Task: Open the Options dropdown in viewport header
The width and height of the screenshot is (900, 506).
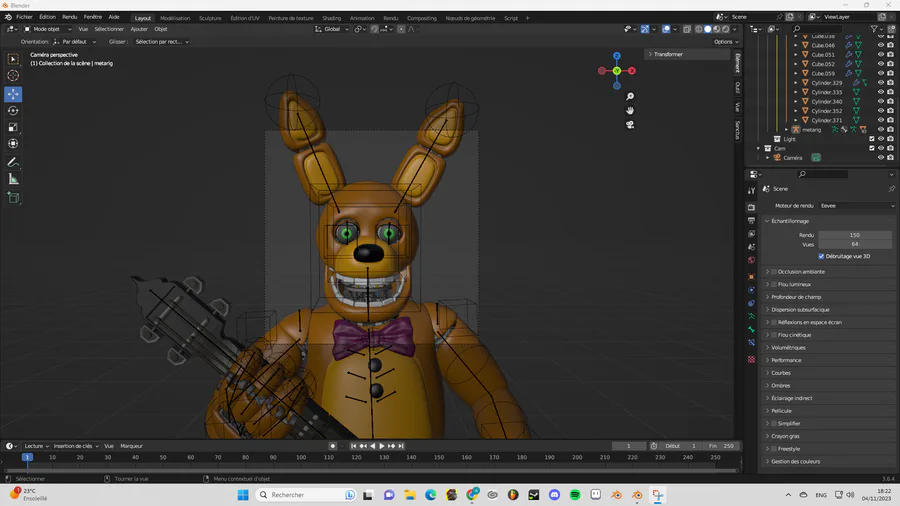Action: pyautogui.click(x=726, y=41)
